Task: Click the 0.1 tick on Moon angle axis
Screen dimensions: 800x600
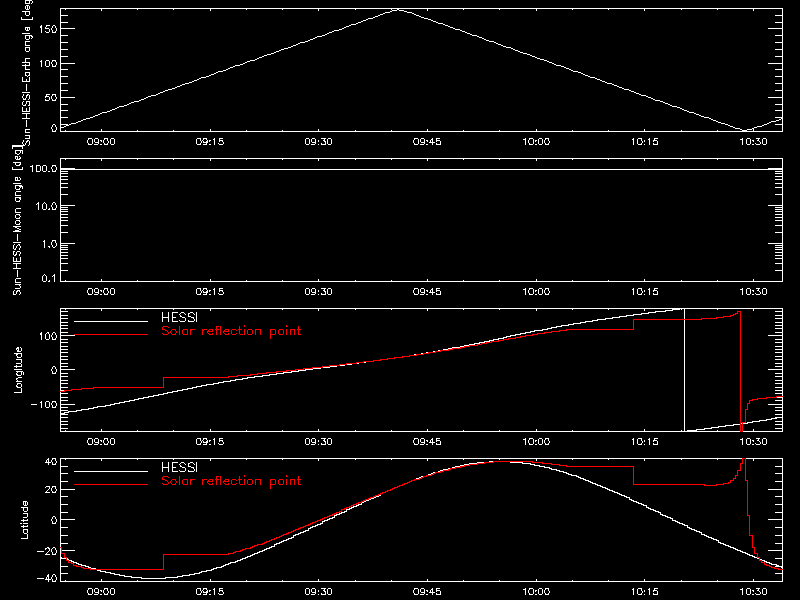Action: 49,278
